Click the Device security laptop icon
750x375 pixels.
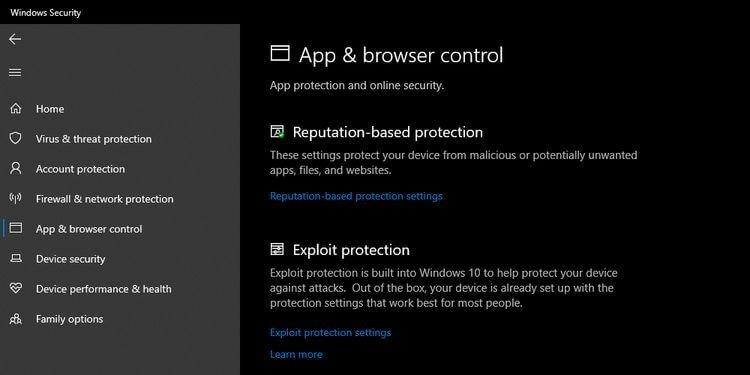[16, 259]
